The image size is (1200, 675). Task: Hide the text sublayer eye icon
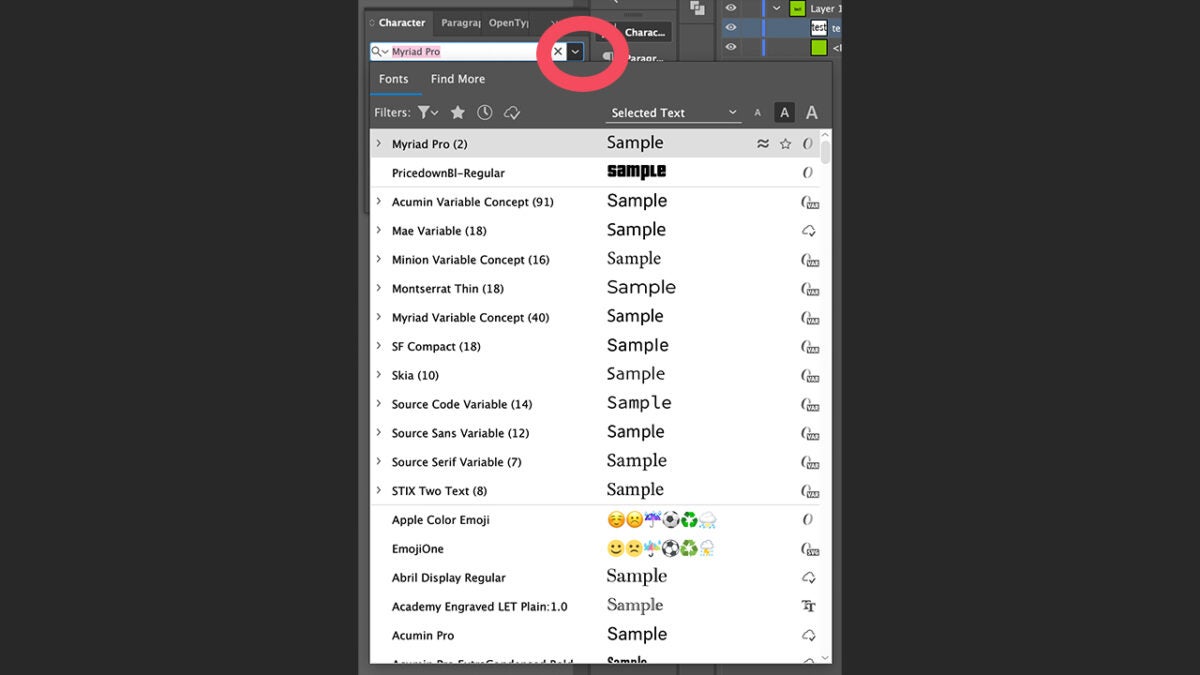coord(731,28)
